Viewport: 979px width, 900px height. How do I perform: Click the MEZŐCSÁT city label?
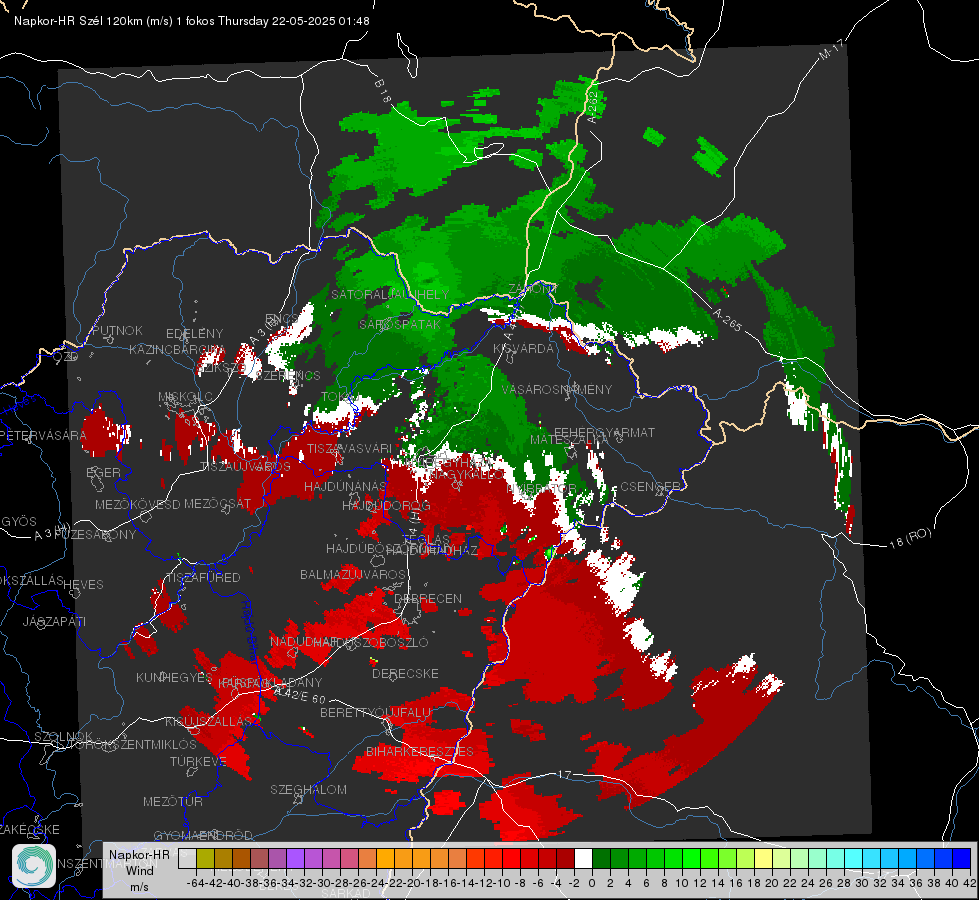(217, 503)
